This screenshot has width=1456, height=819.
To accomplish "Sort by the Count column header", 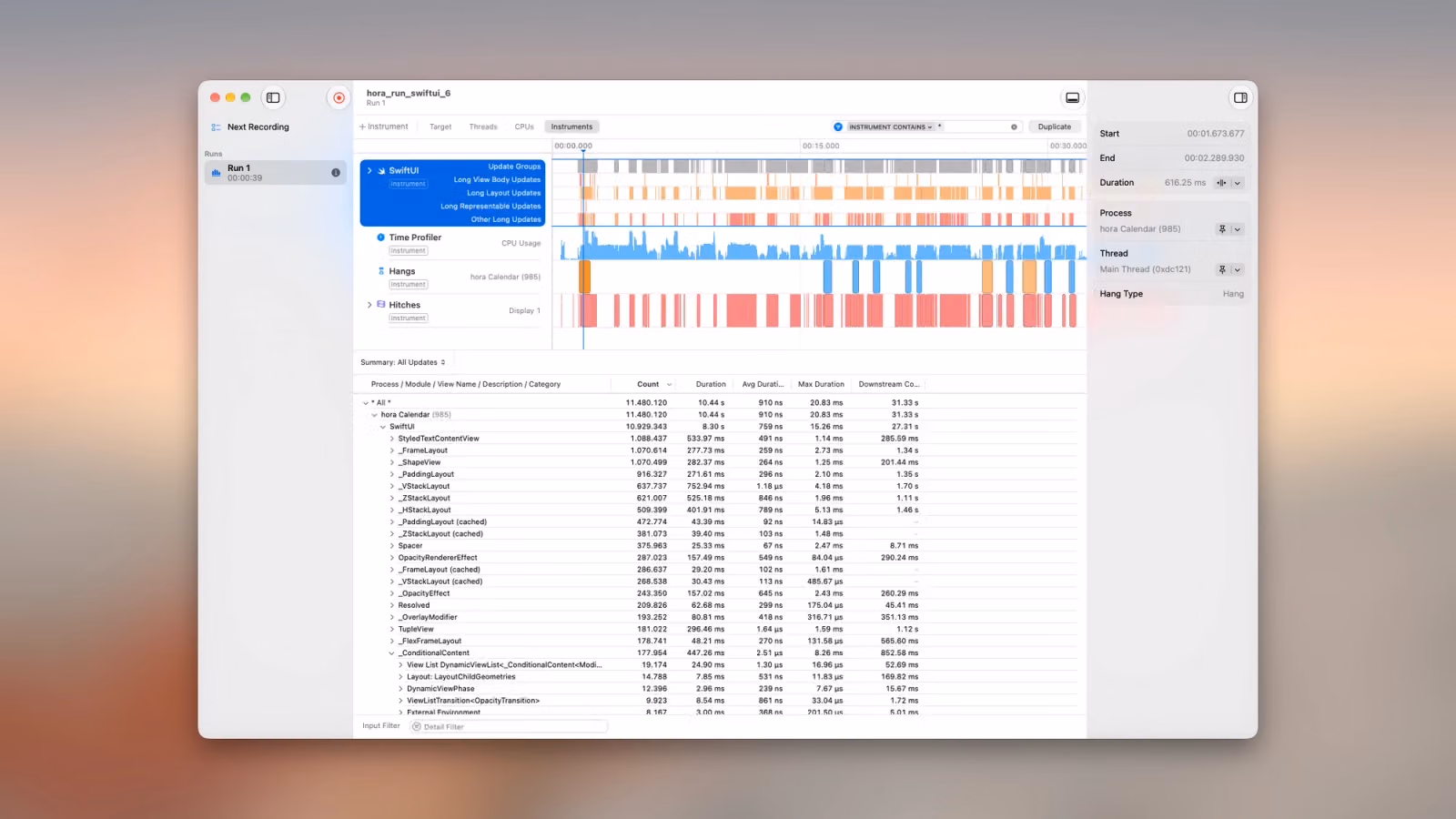I will tap(648, 384).
